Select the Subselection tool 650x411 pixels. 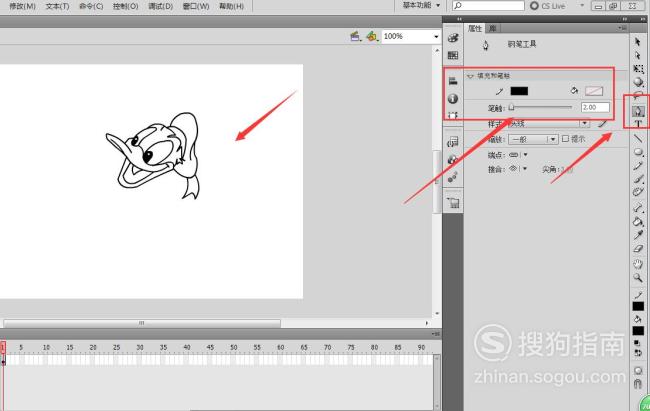(638, 55)
